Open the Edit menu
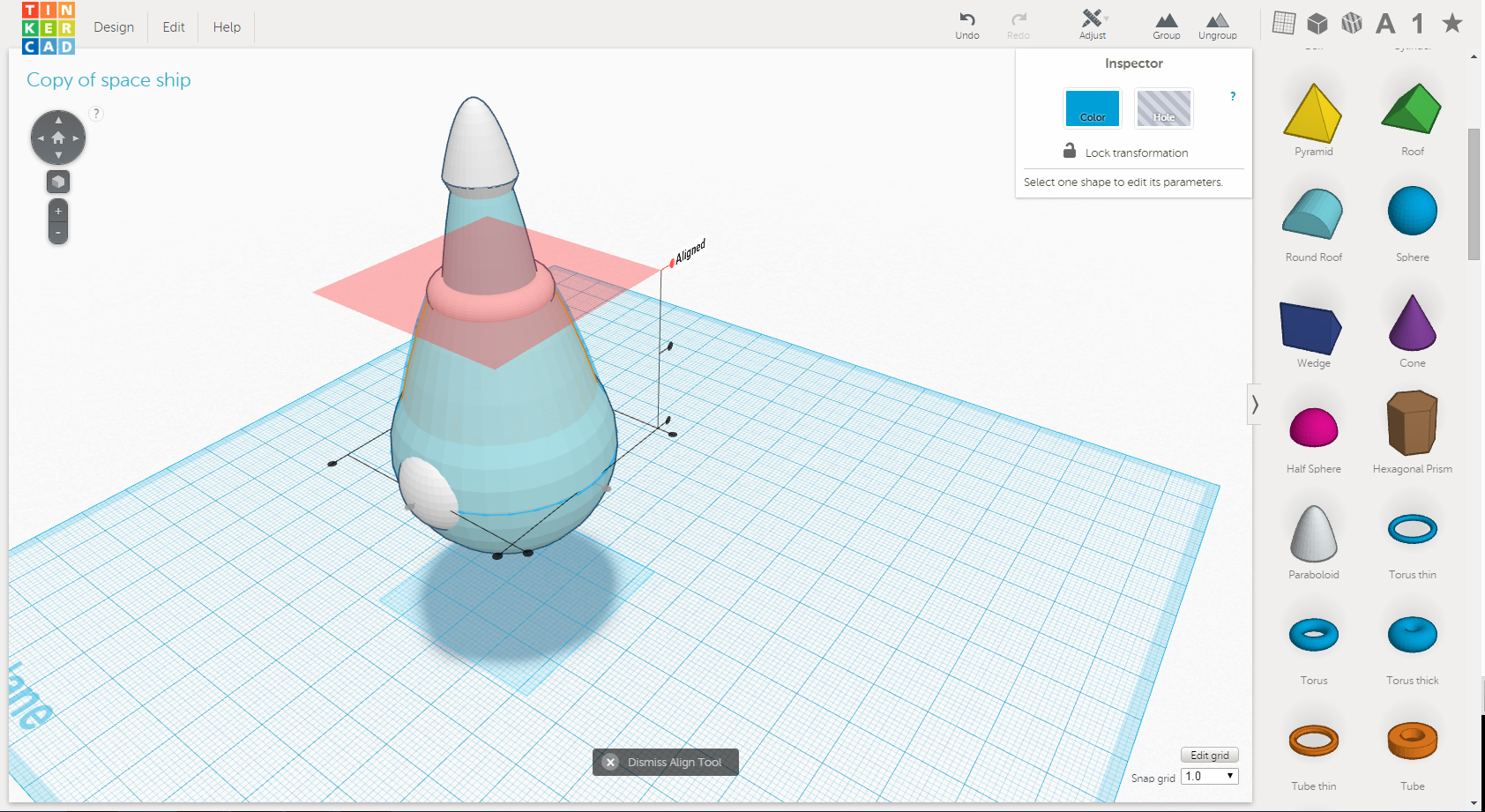The height and width of the screenshot is (812, 1485). pyautogui.click(x=174, y=27)
